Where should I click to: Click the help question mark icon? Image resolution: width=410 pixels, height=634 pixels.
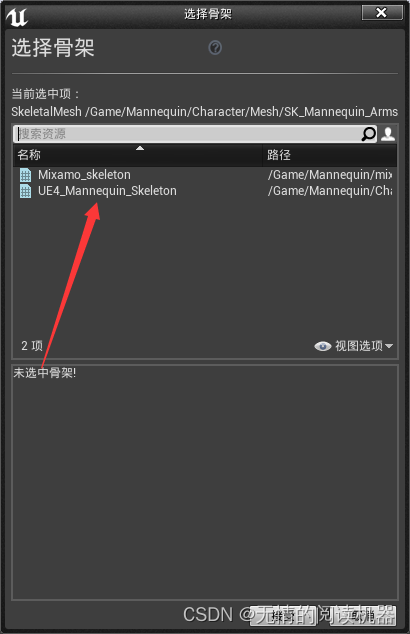(x=215, y=48)
